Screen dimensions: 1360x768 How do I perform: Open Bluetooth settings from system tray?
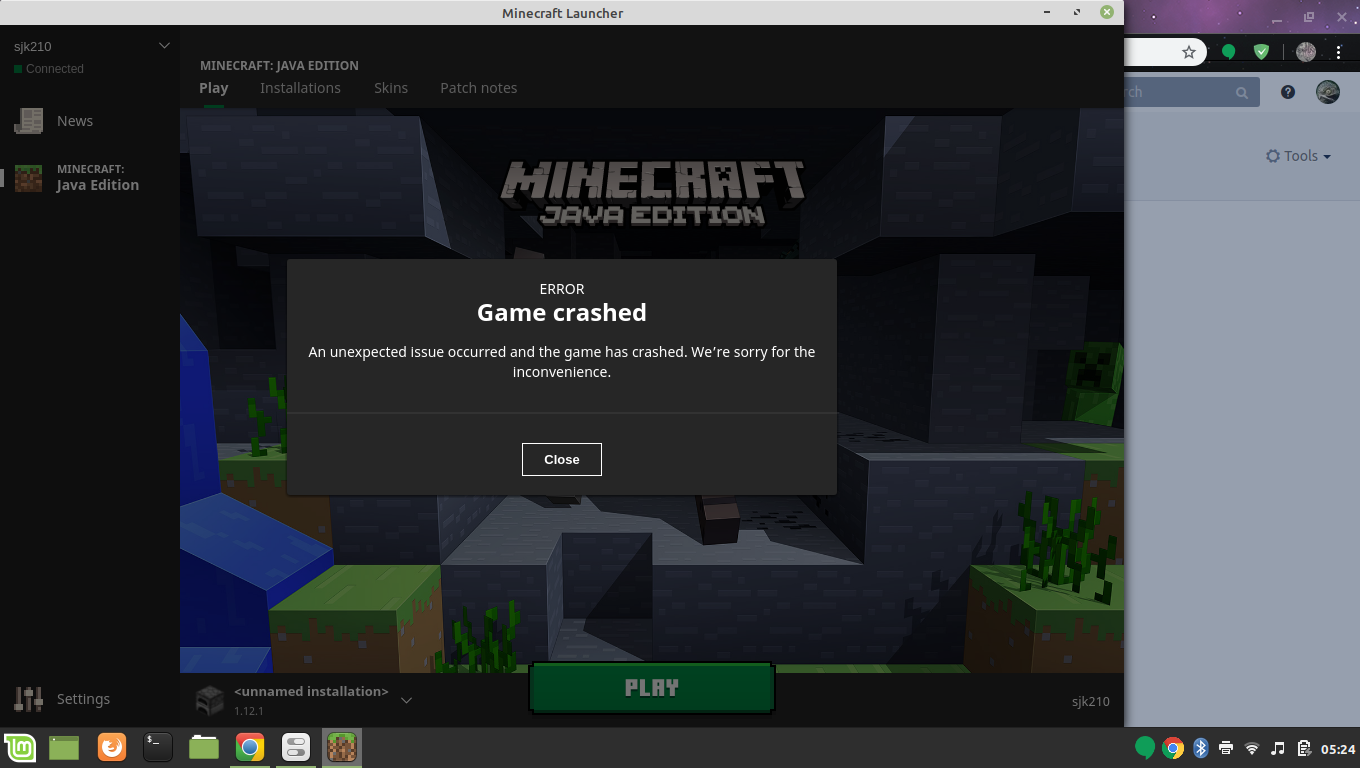tap(1201, 748)
